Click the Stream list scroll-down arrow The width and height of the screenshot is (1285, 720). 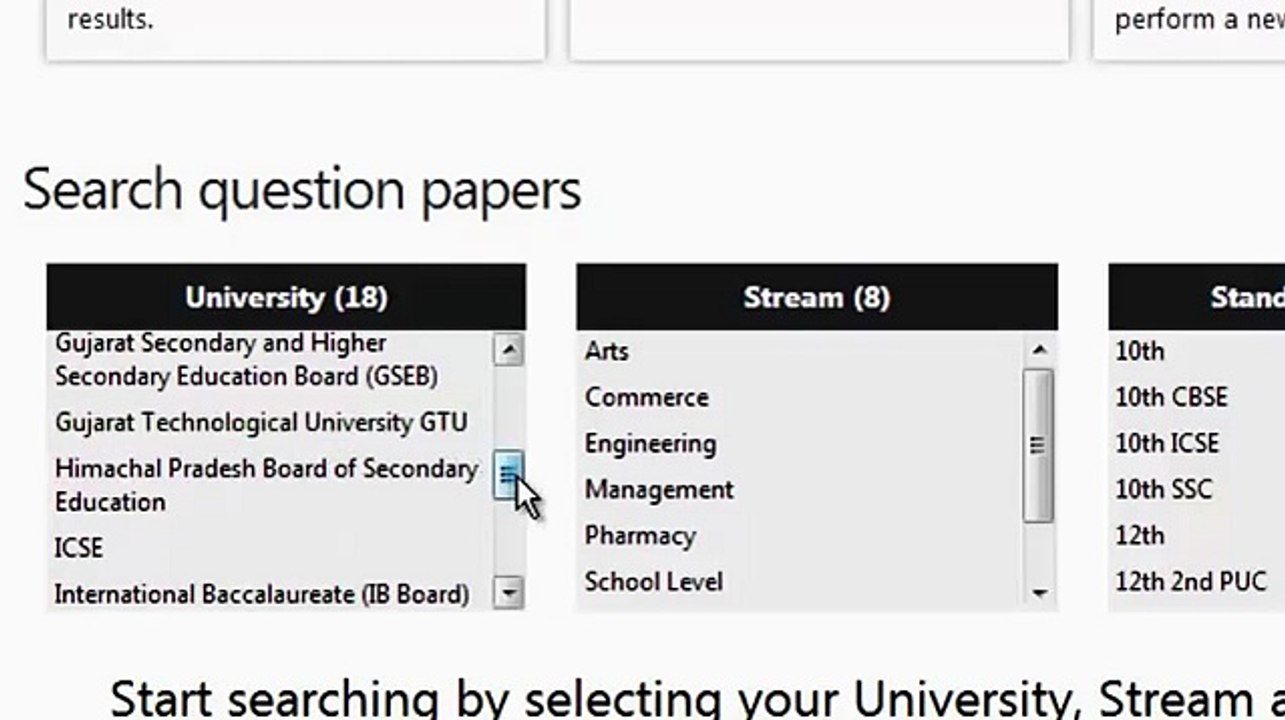click(x=1039, y=593)
